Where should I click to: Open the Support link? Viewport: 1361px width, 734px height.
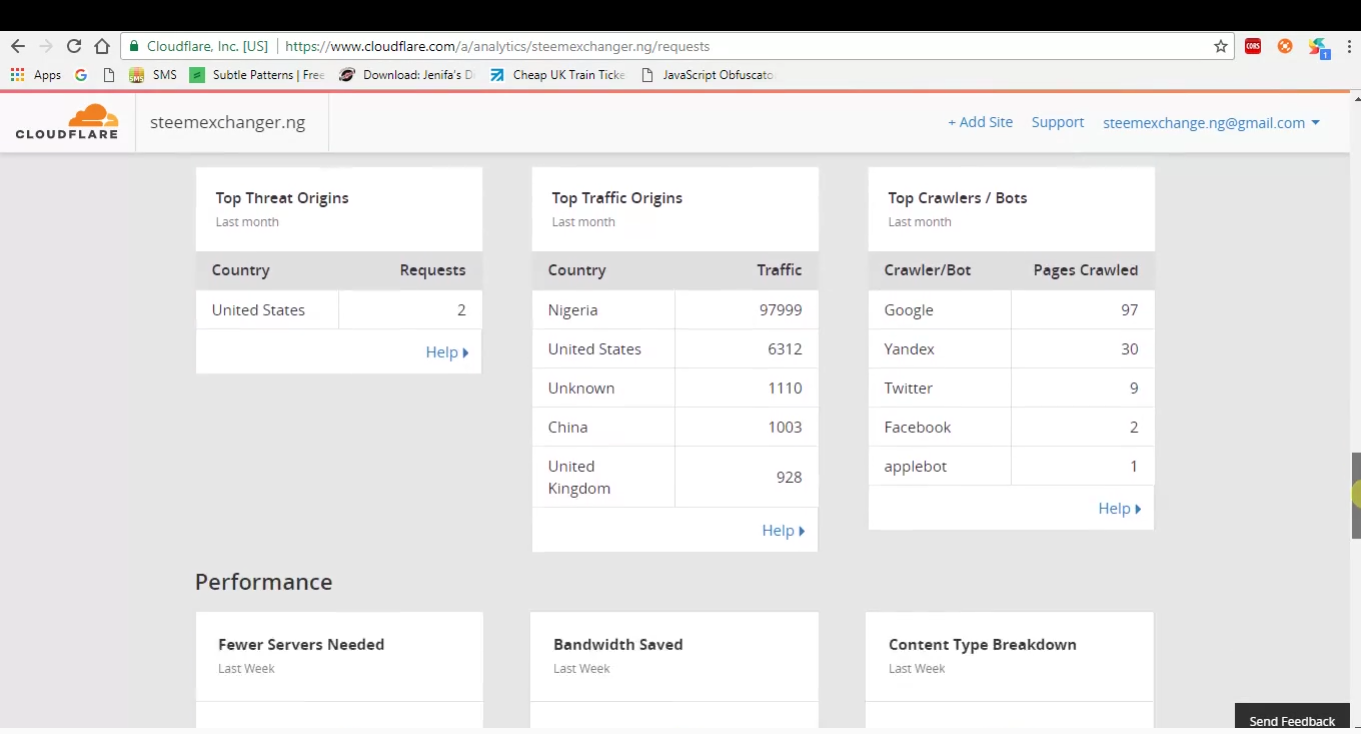[x=1058, y=122]
